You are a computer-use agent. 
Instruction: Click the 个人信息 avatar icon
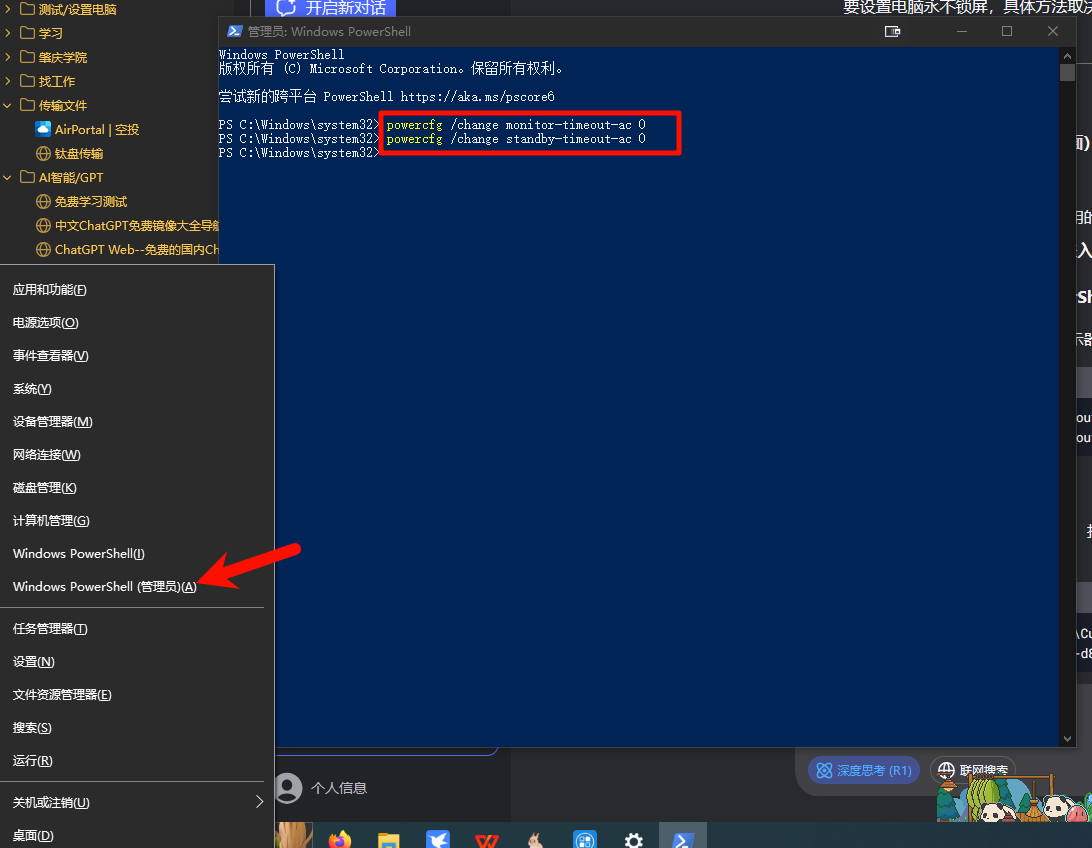[288, 787]
